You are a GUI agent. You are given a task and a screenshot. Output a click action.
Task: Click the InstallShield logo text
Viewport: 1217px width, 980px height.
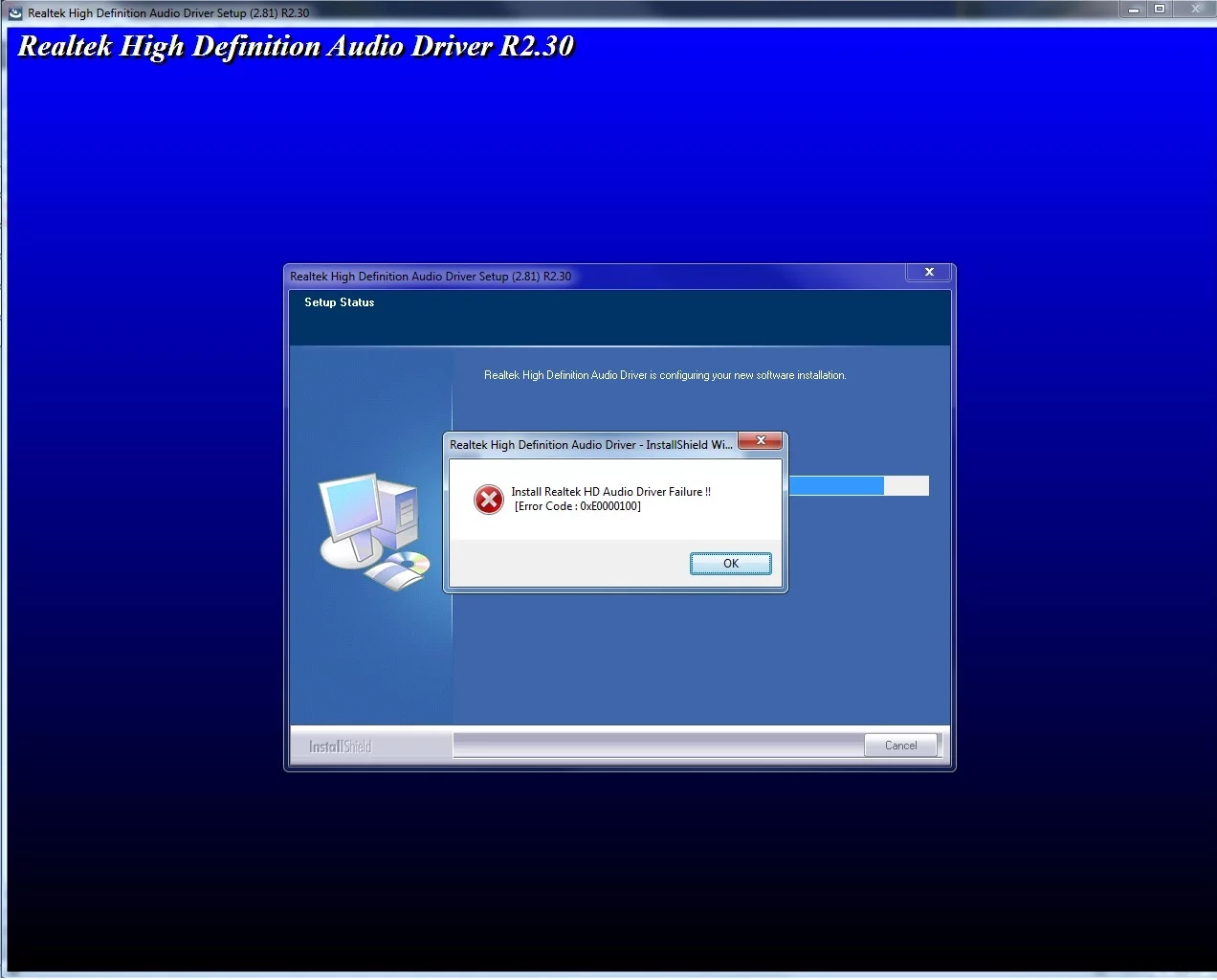pyautogui.click(x=340, y=746)
